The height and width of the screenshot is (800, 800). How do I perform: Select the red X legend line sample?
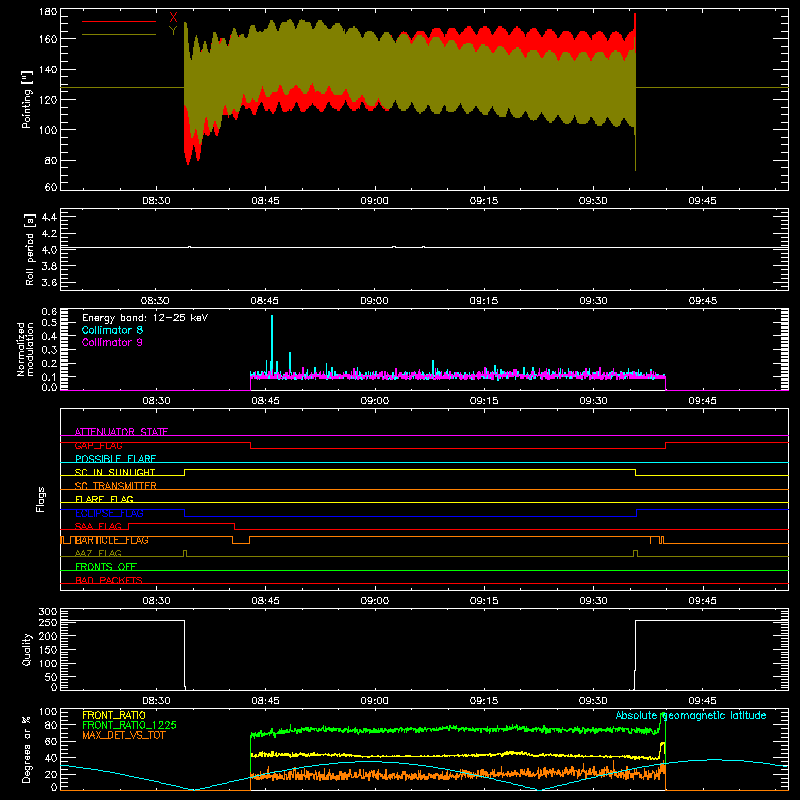coord(119,21)
